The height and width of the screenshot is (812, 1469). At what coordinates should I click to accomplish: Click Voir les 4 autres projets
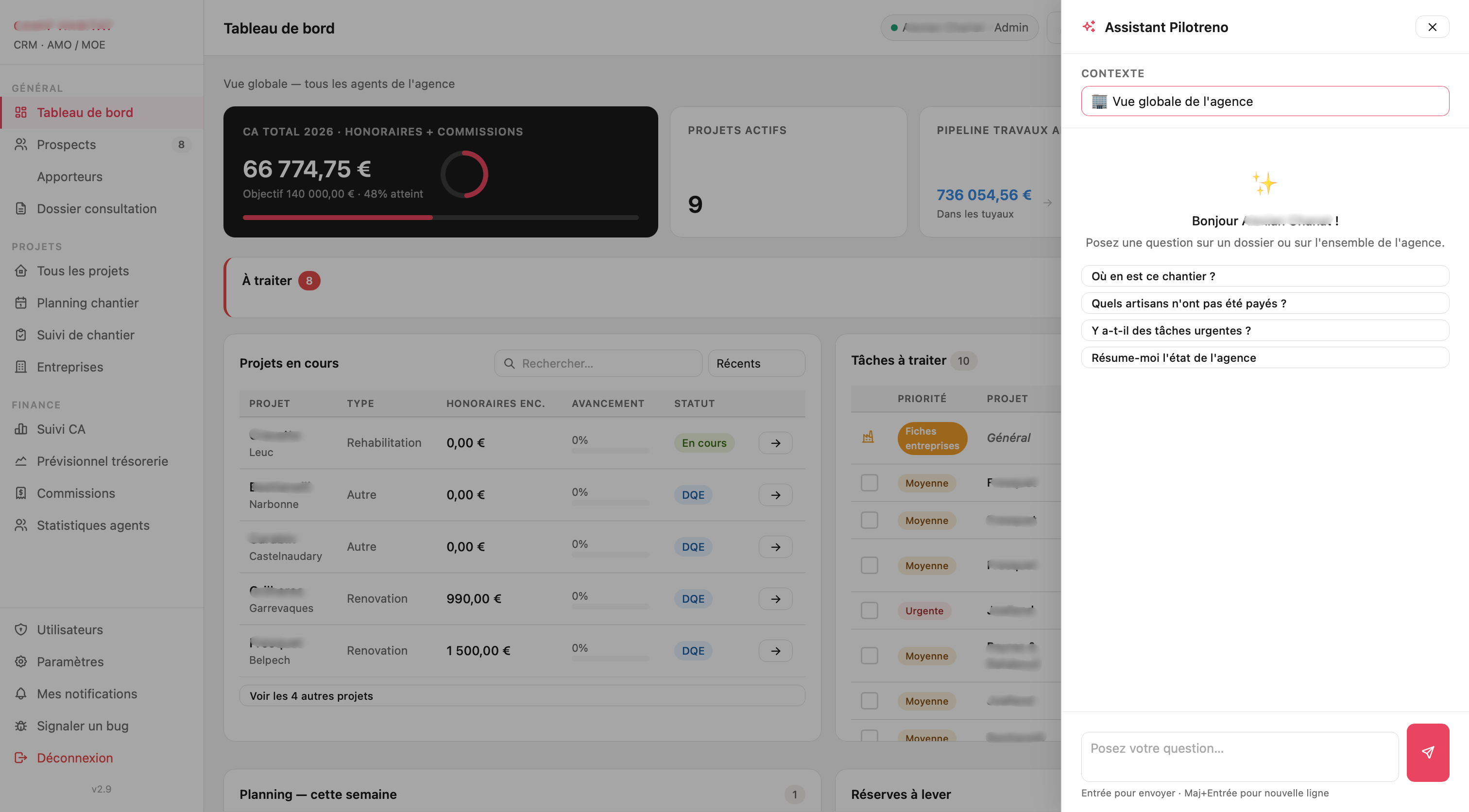[522, 695]
